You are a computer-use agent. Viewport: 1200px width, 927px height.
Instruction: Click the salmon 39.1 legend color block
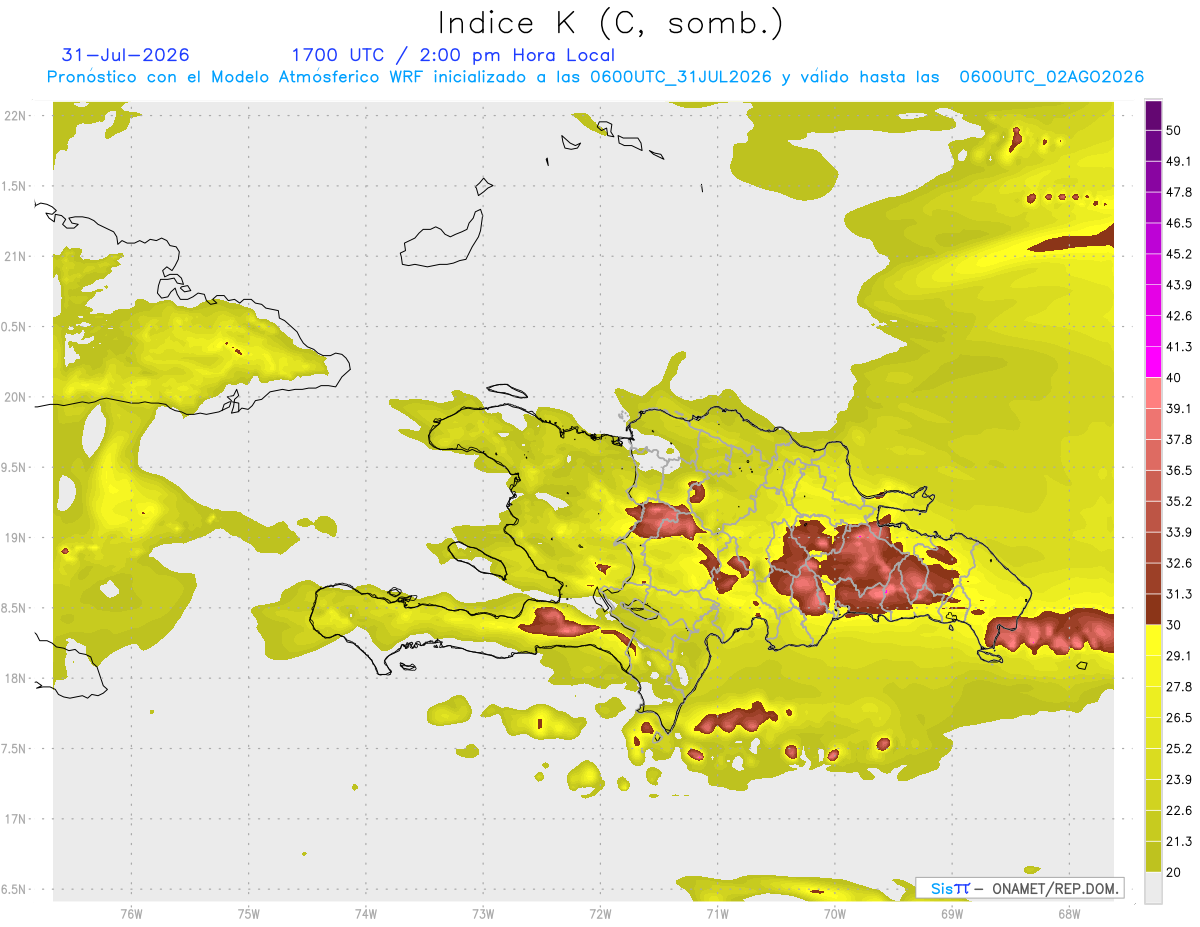[1153, 393]
